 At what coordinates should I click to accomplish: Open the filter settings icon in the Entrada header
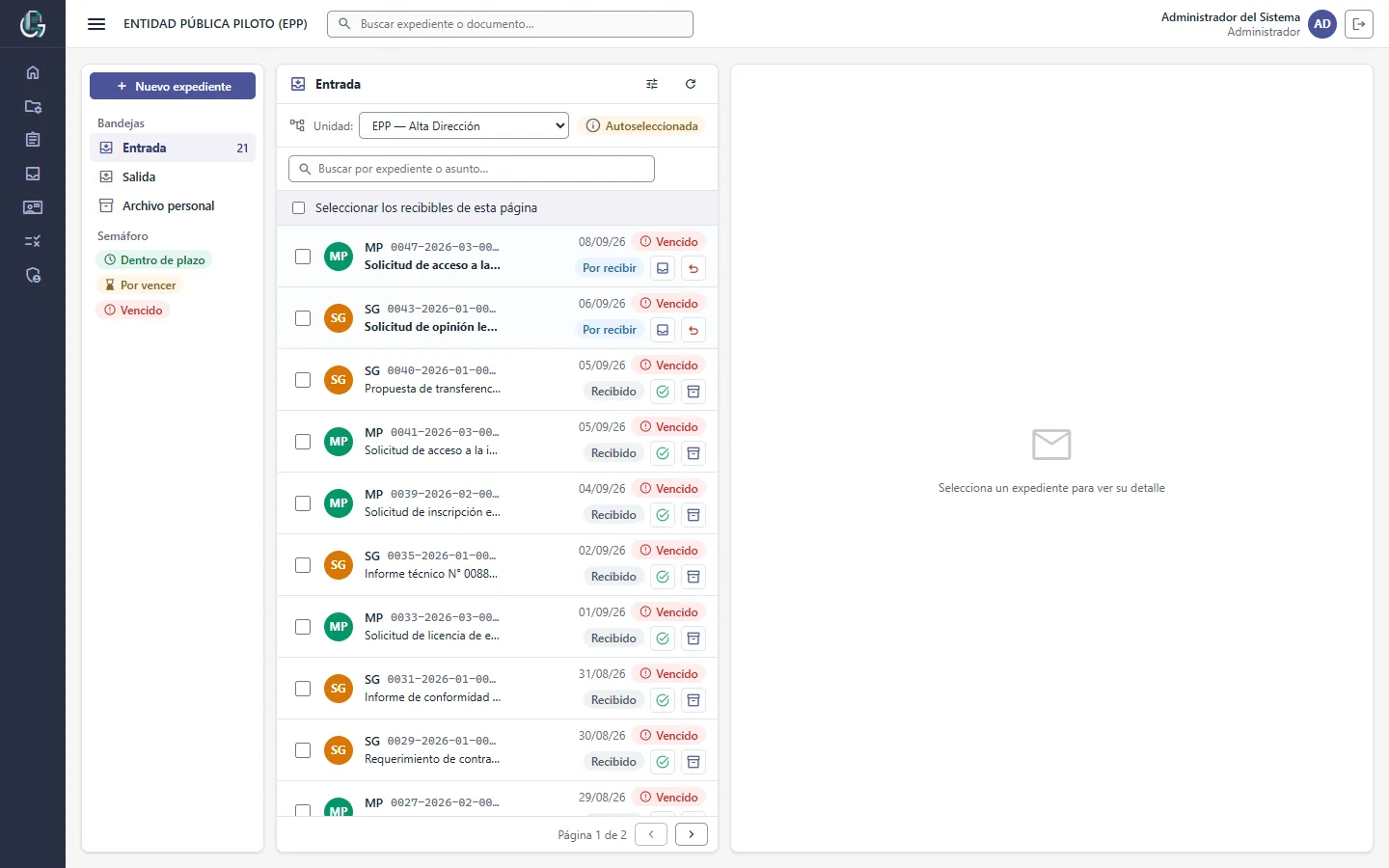652,84
